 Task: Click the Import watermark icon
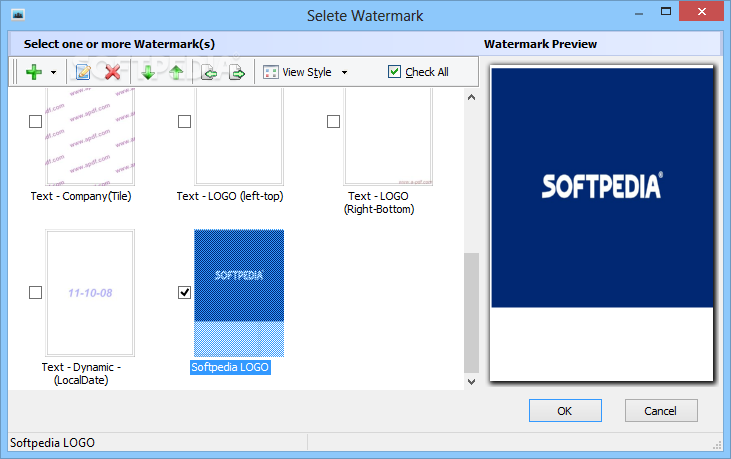208,72
